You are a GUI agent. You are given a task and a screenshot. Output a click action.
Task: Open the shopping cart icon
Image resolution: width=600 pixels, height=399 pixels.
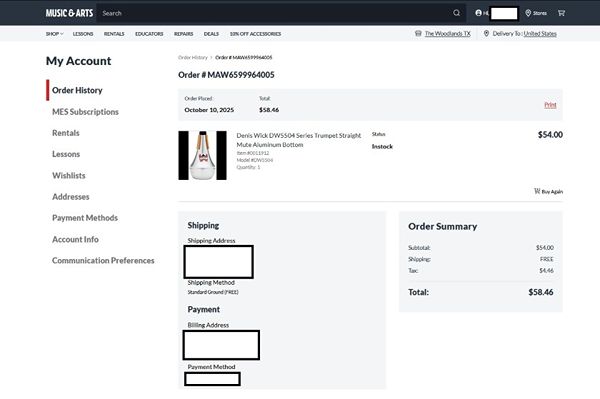click(x=561, y=13)
